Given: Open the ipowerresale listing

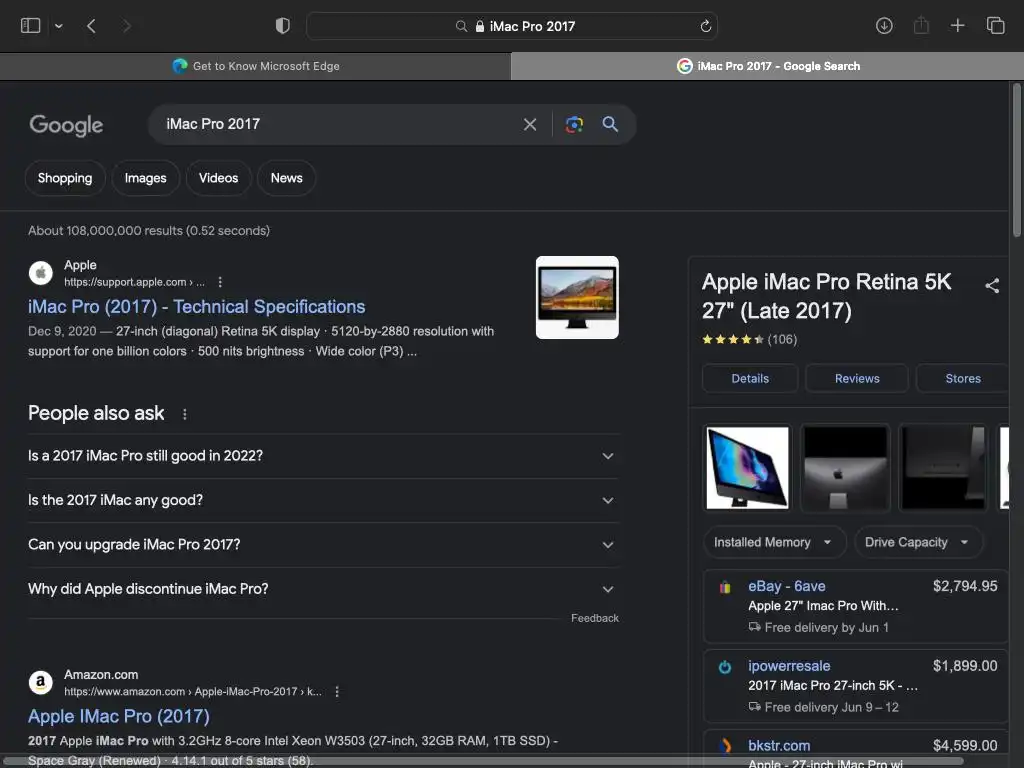Looking at the screenshot, I should [789, 665].
